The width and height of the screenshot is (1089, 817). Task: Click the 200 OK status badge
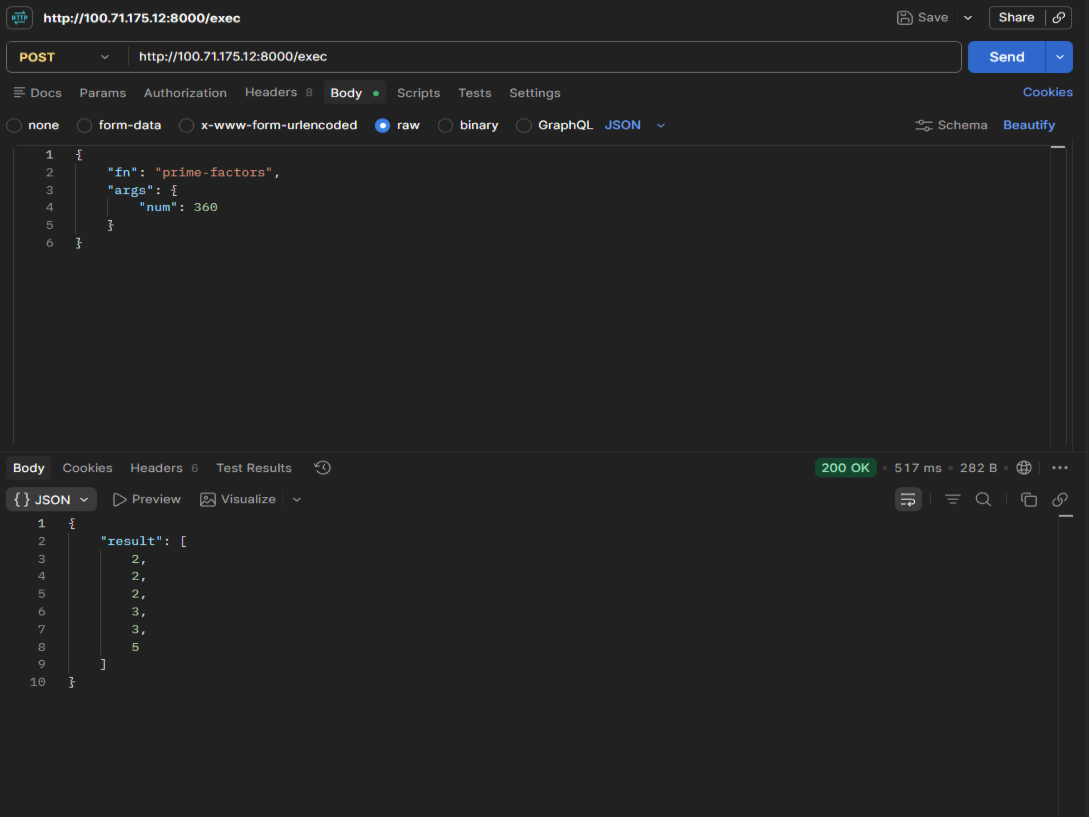(x=845, y=468)
